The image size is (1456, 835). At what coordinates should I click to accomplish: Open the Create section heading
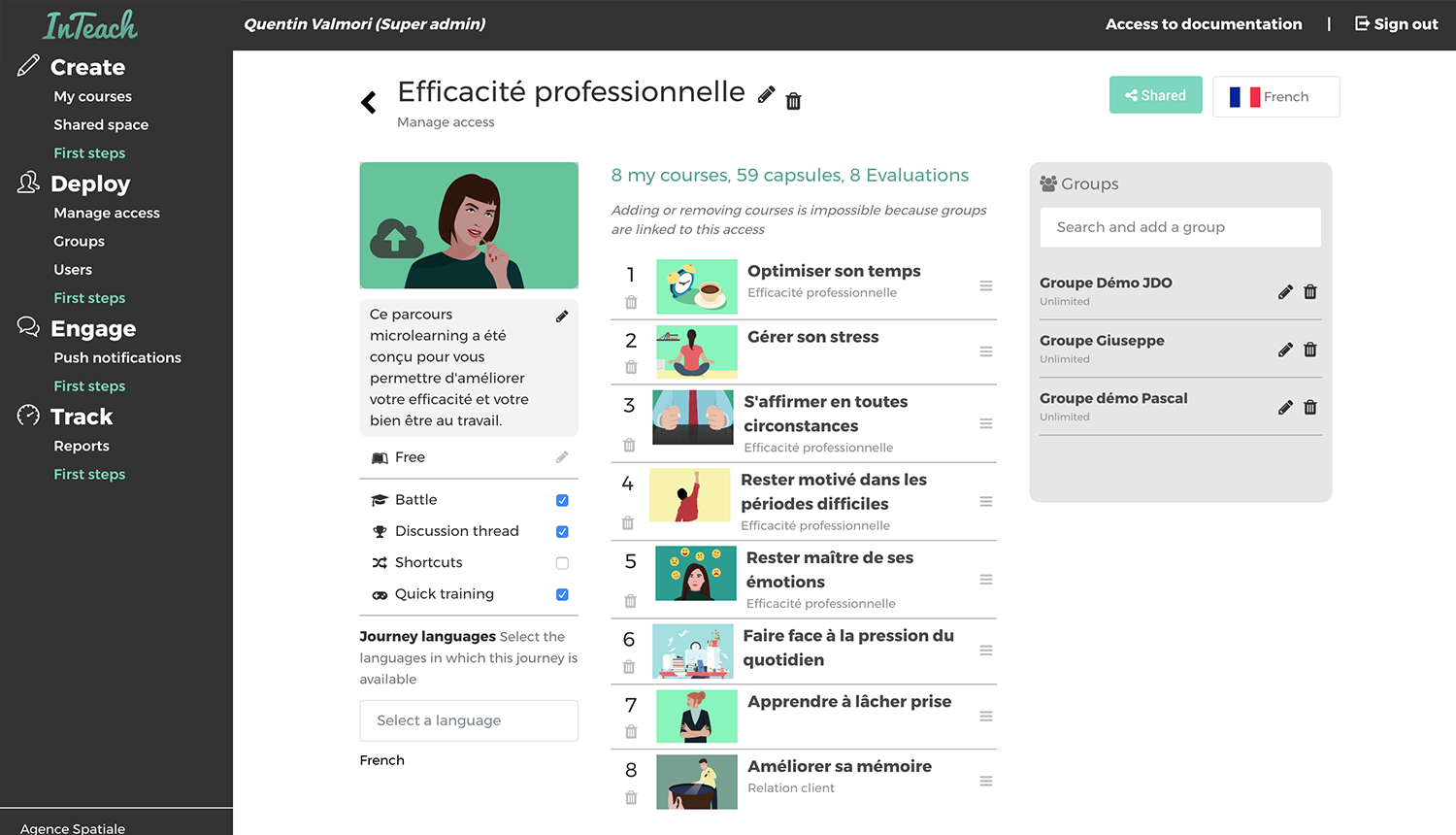87,67
